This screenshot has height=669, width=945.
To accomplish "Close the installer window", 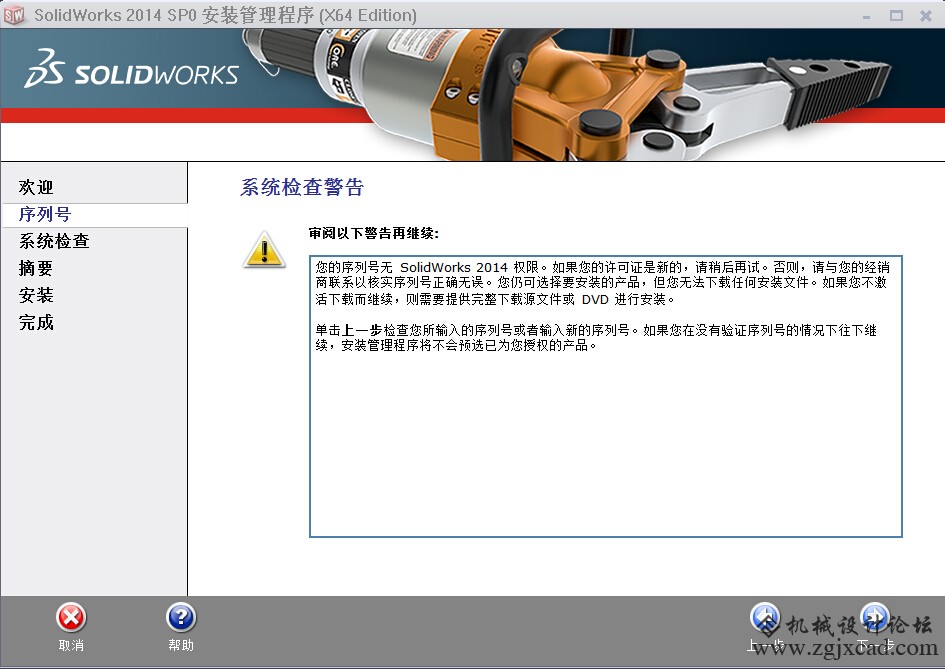I will pyautogui.click(x=926, y=16).
